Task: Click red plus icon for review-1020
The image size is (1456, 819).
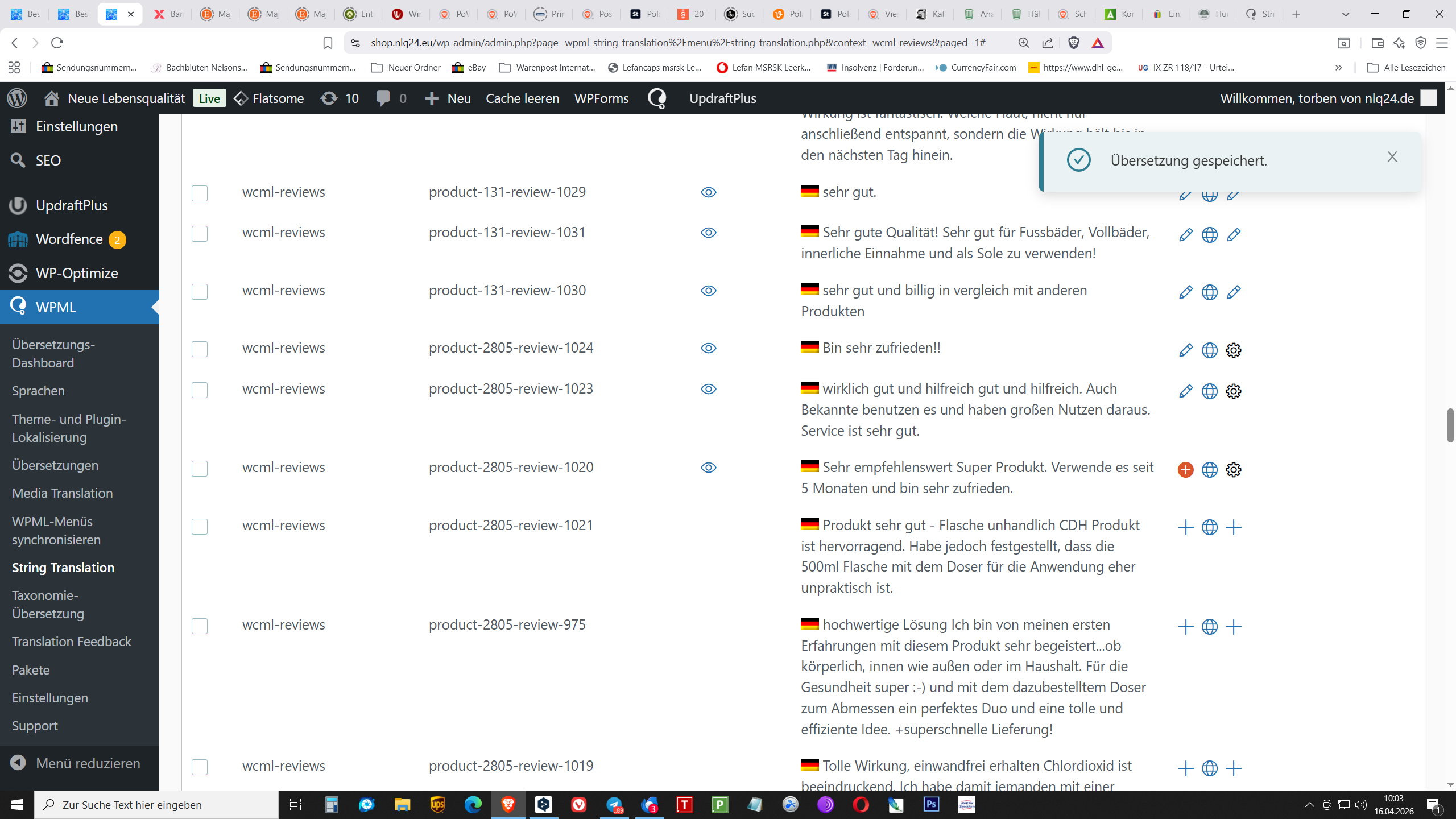Action: (x=1185, y=470)
